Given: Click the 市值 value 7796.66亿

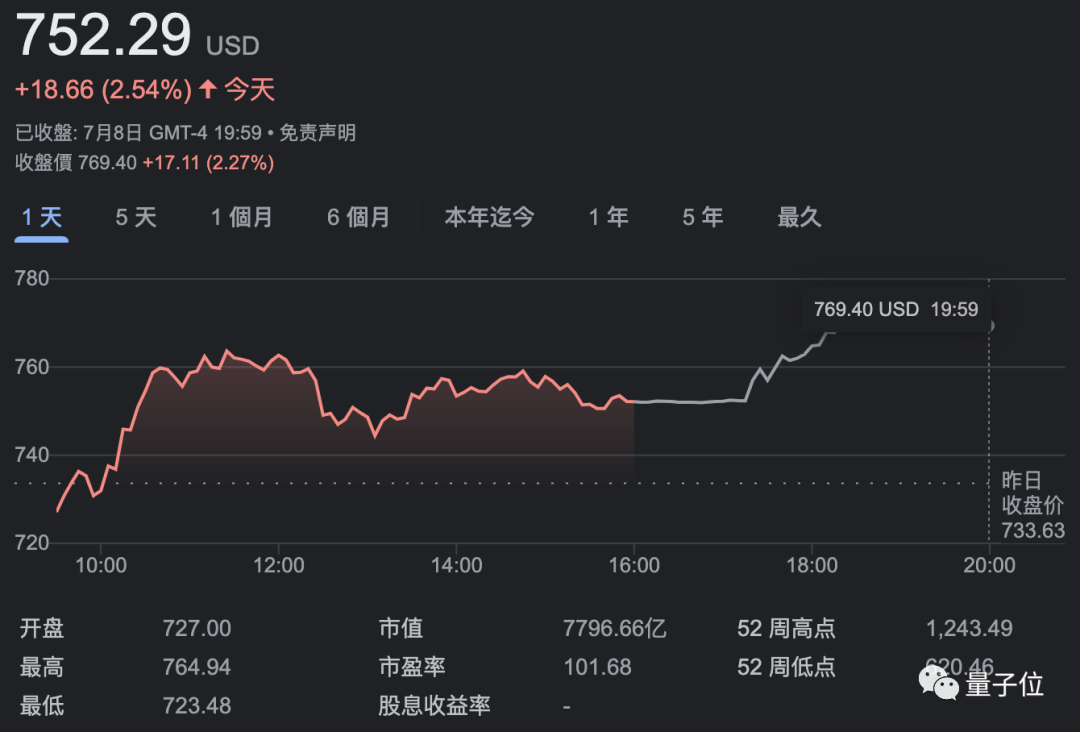Looking at the screenshot, I should point(614,629).
